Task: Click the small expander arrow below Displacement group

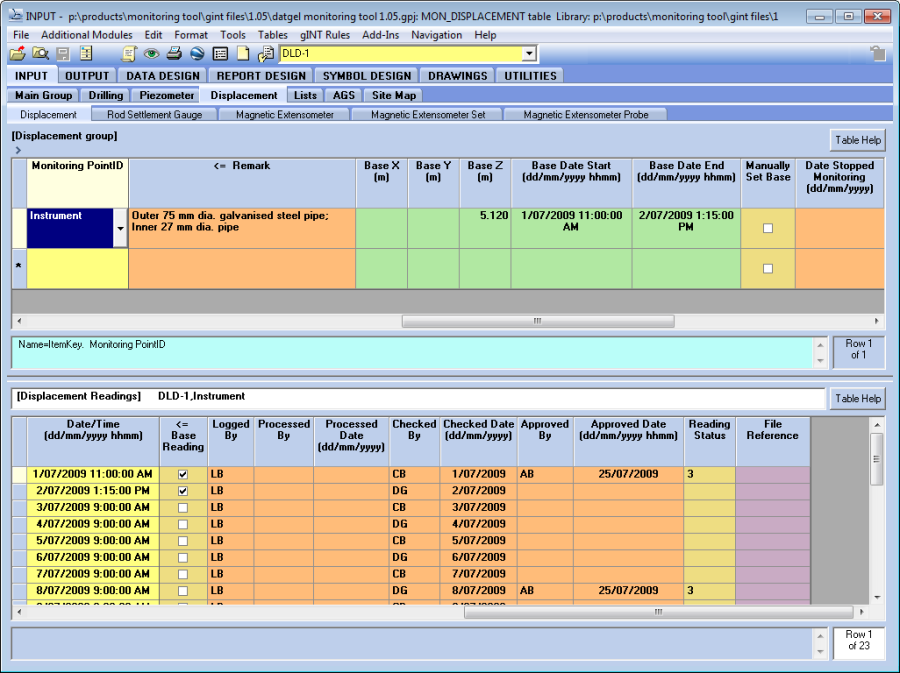Action: pyautogui.click(x=18, y=150)
